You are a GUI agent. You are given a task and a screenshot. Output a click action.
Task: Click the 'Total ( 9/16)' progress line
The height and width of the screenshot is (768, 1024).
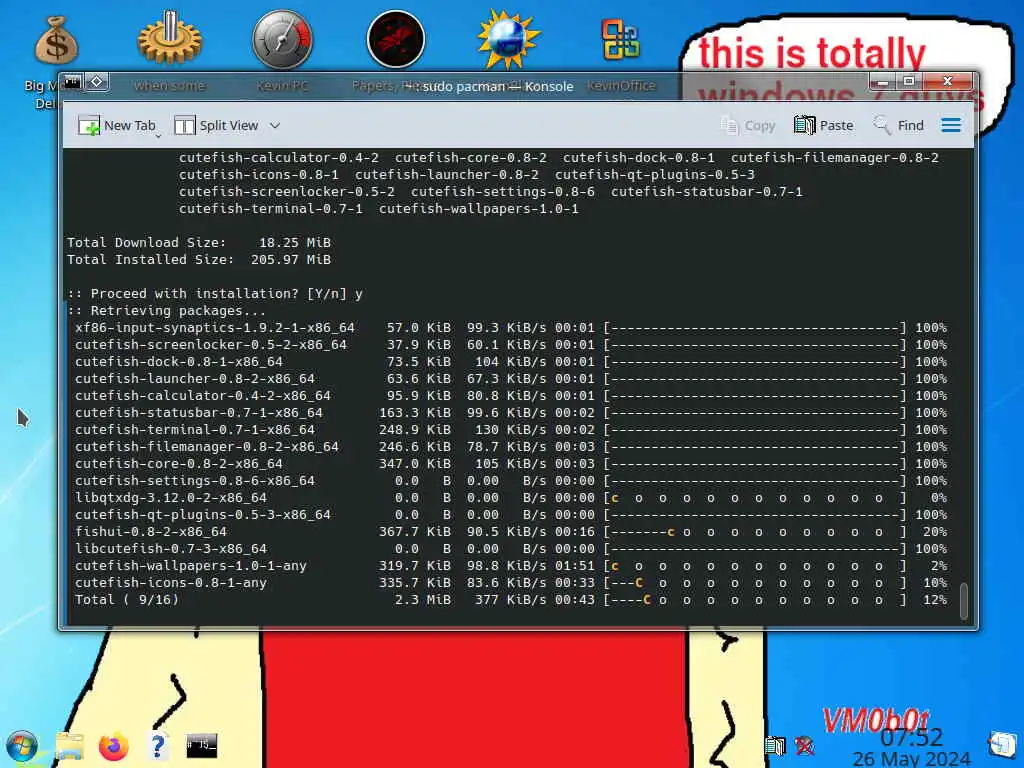coord(511,600)
